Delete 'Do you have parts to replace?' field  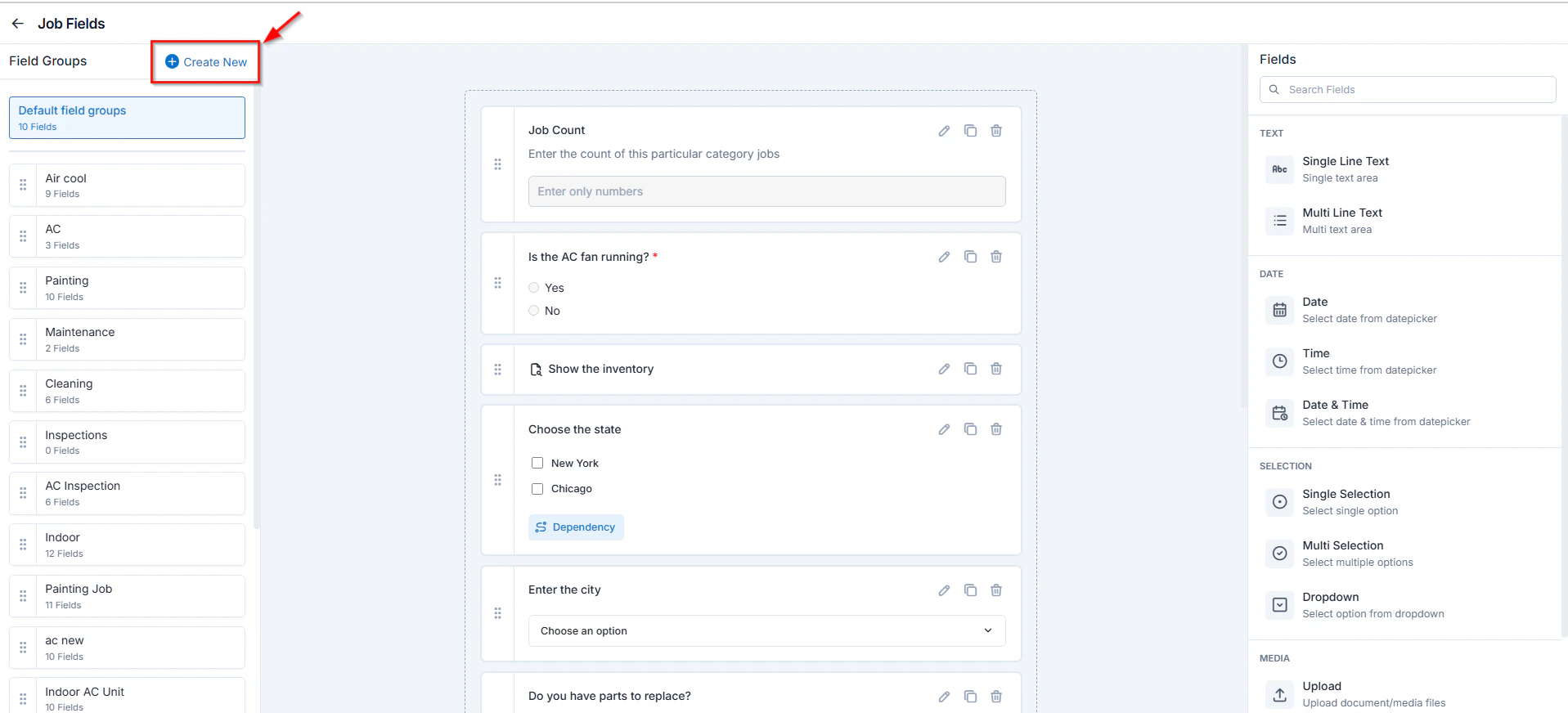point(996,697)
